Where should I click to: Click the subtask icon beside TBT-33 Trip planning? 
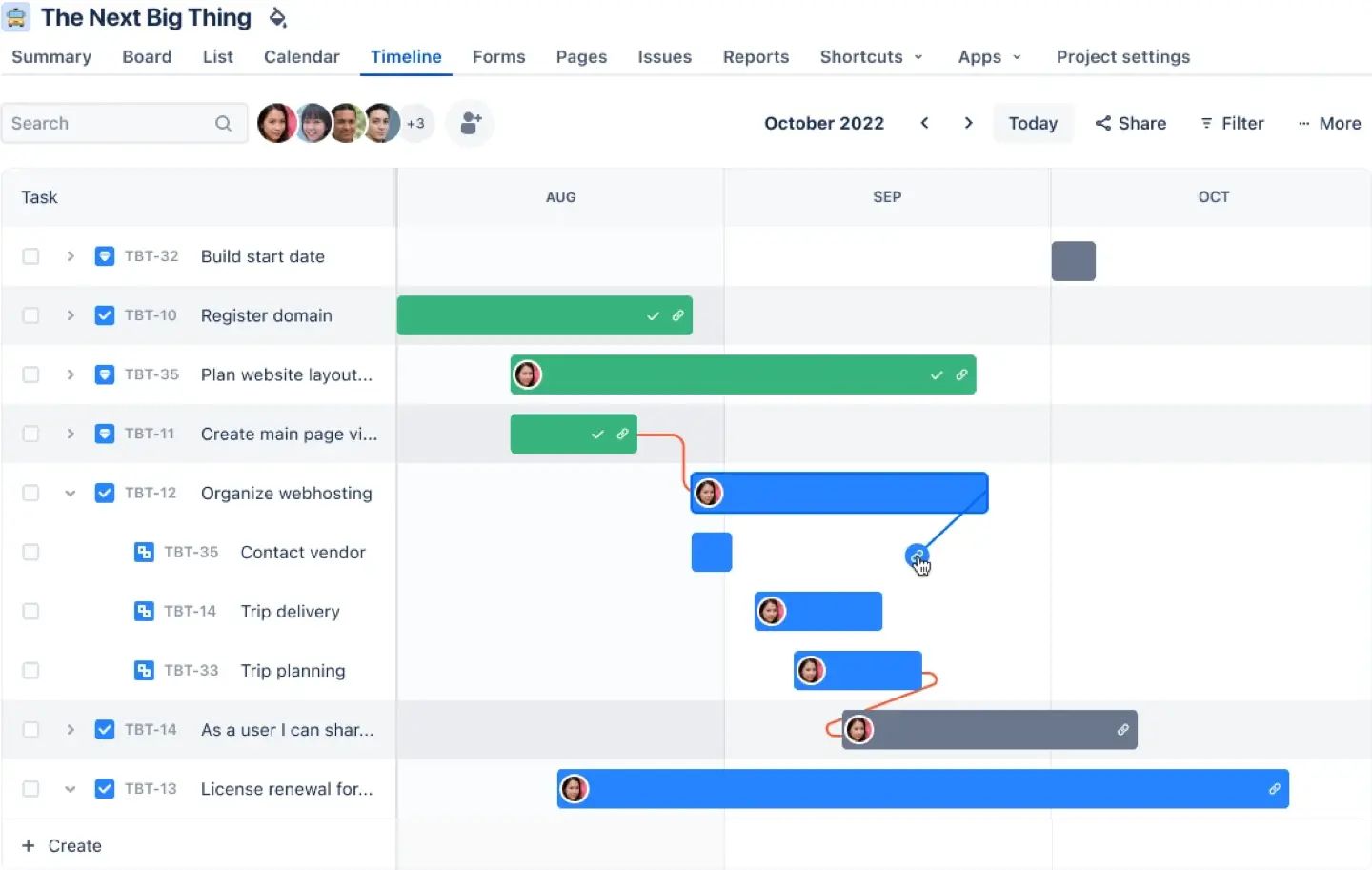click(144, 670)
